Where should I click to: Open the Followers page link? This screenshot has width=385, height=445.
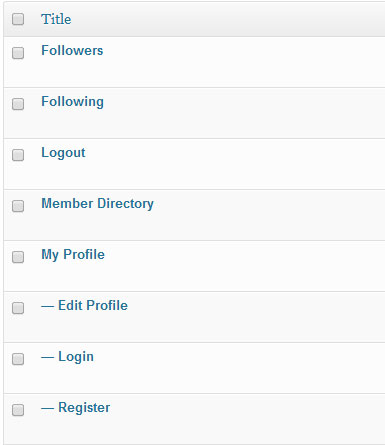coord(72,51)
